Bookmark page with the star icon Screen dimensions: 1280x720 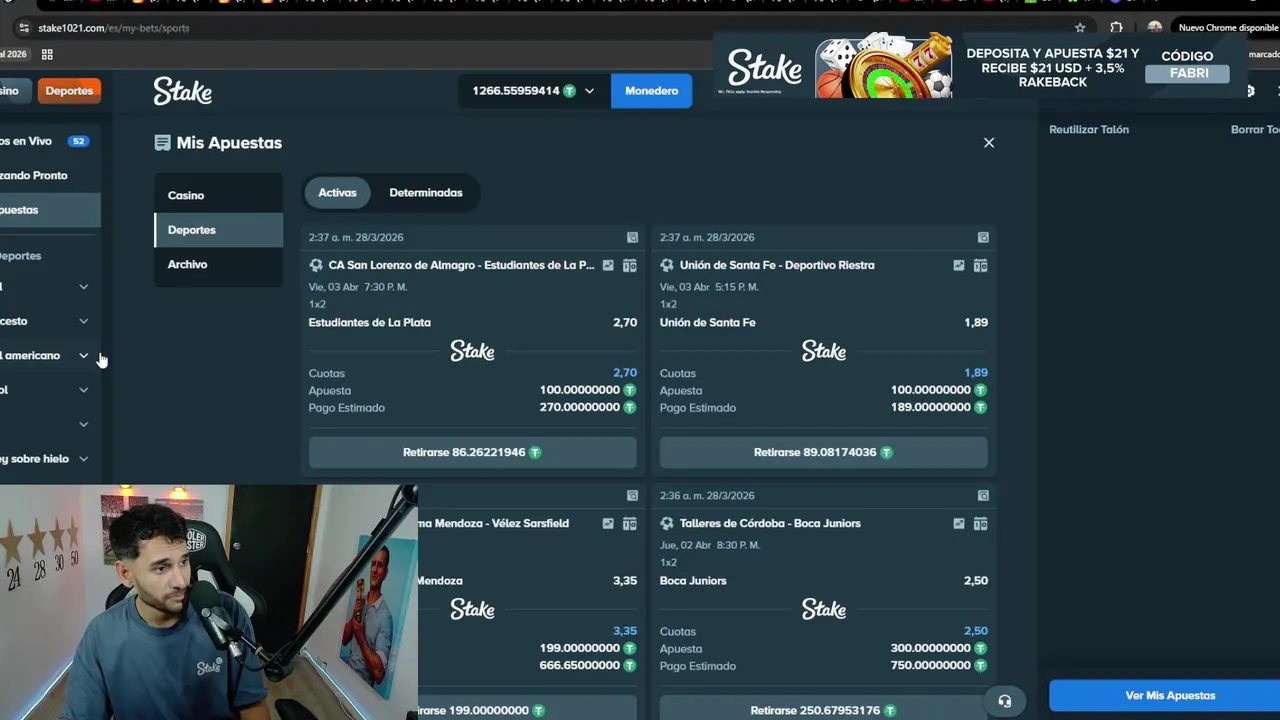click(x=1080, y=28)
